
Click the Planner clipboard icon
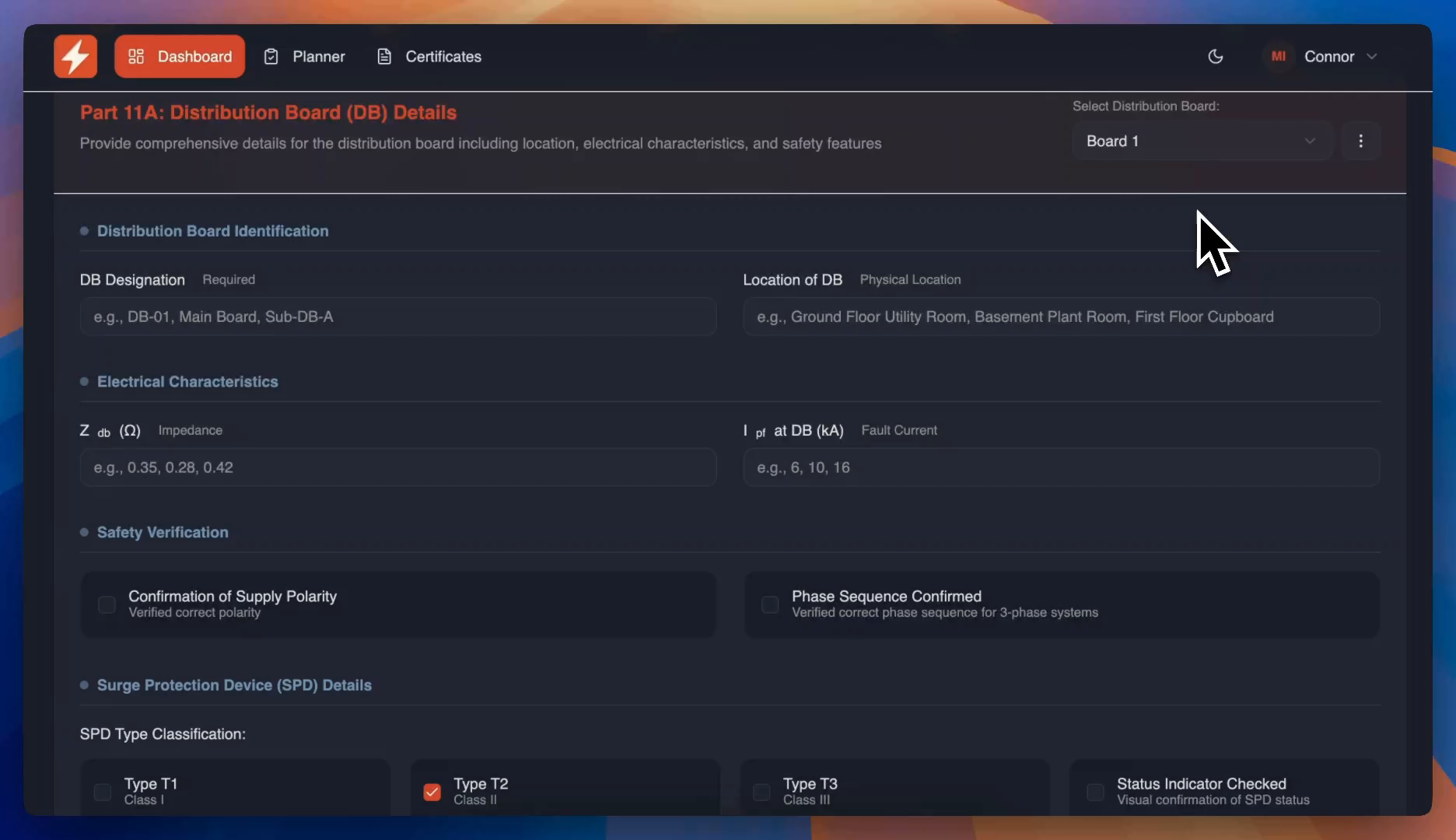tap(271, 56)
